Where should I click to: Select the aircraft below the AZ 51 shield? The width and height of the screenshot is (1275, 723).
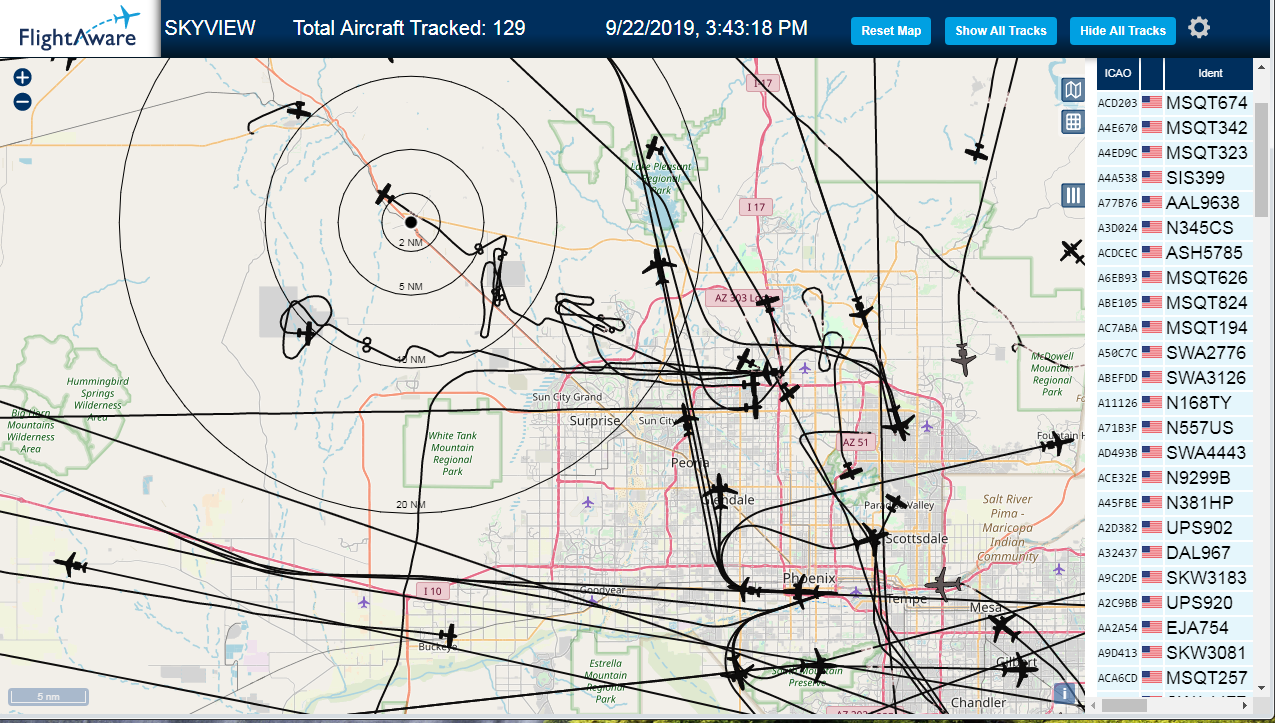point(850,471)
